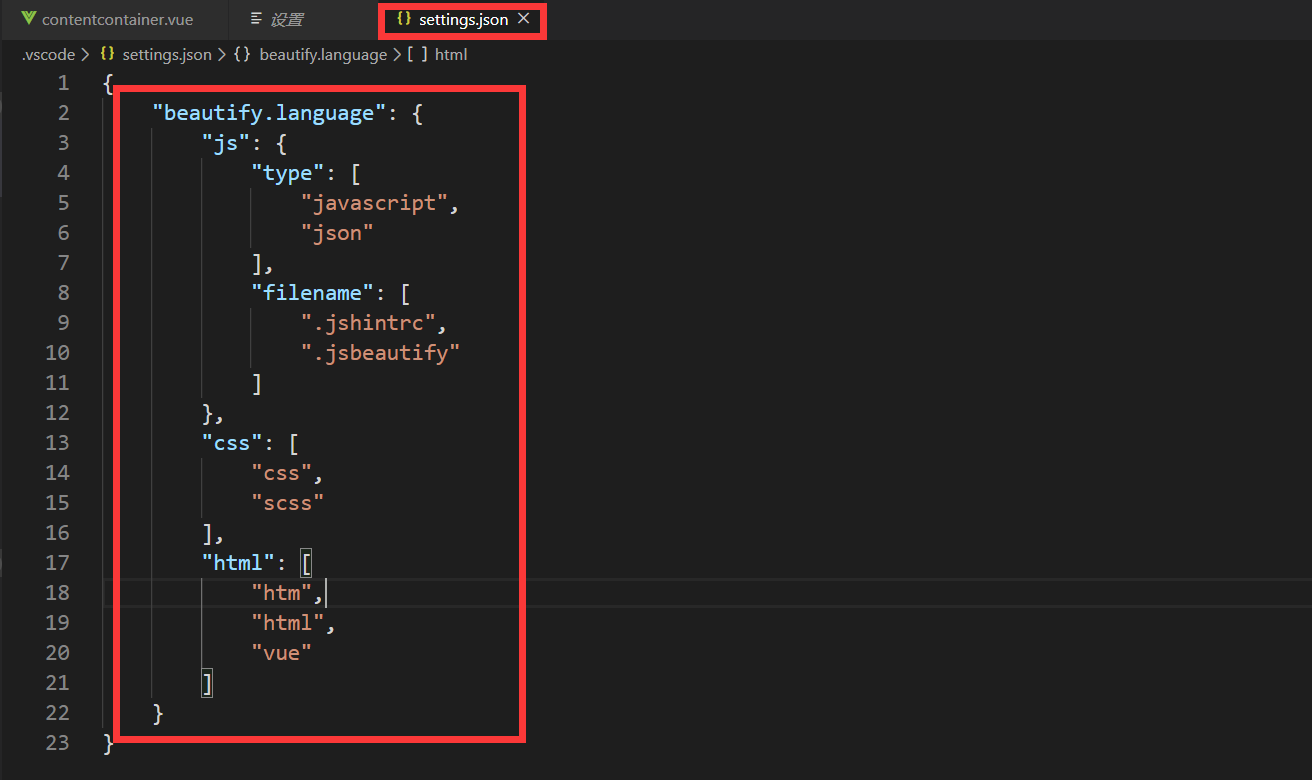The width and height of the screenshot is (1312, 780).
Task: Open the html breadcrumb dropdown
Action: [x=451, y=54]
